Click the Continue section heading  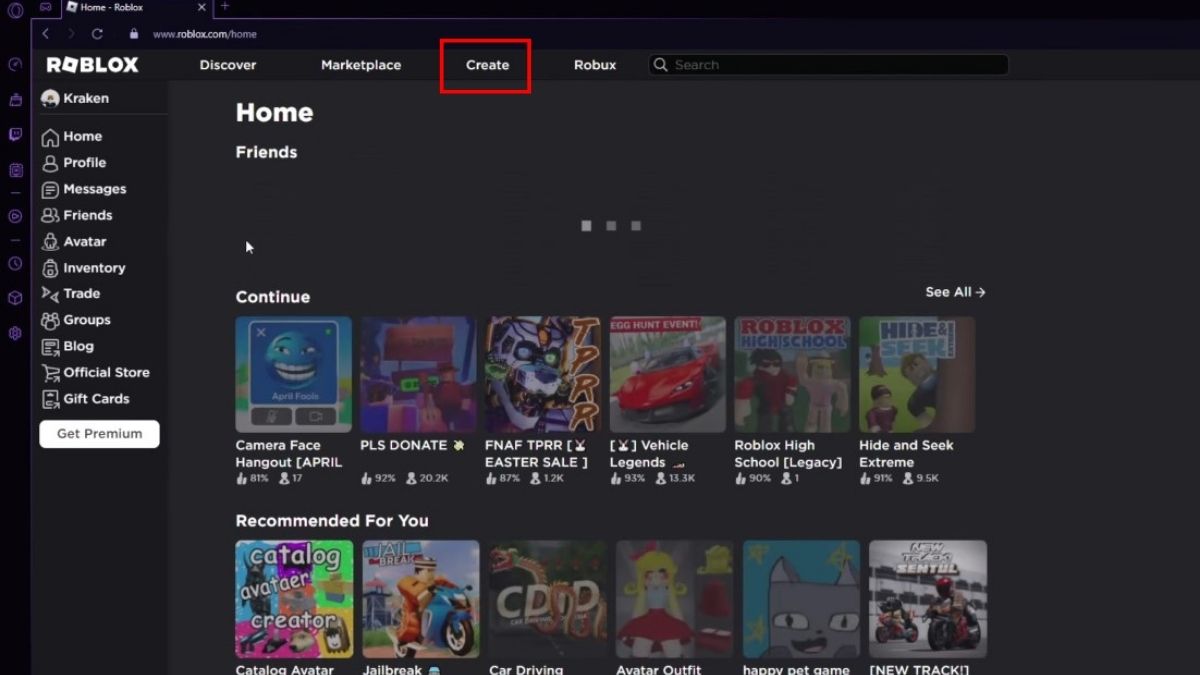[273, 297]
